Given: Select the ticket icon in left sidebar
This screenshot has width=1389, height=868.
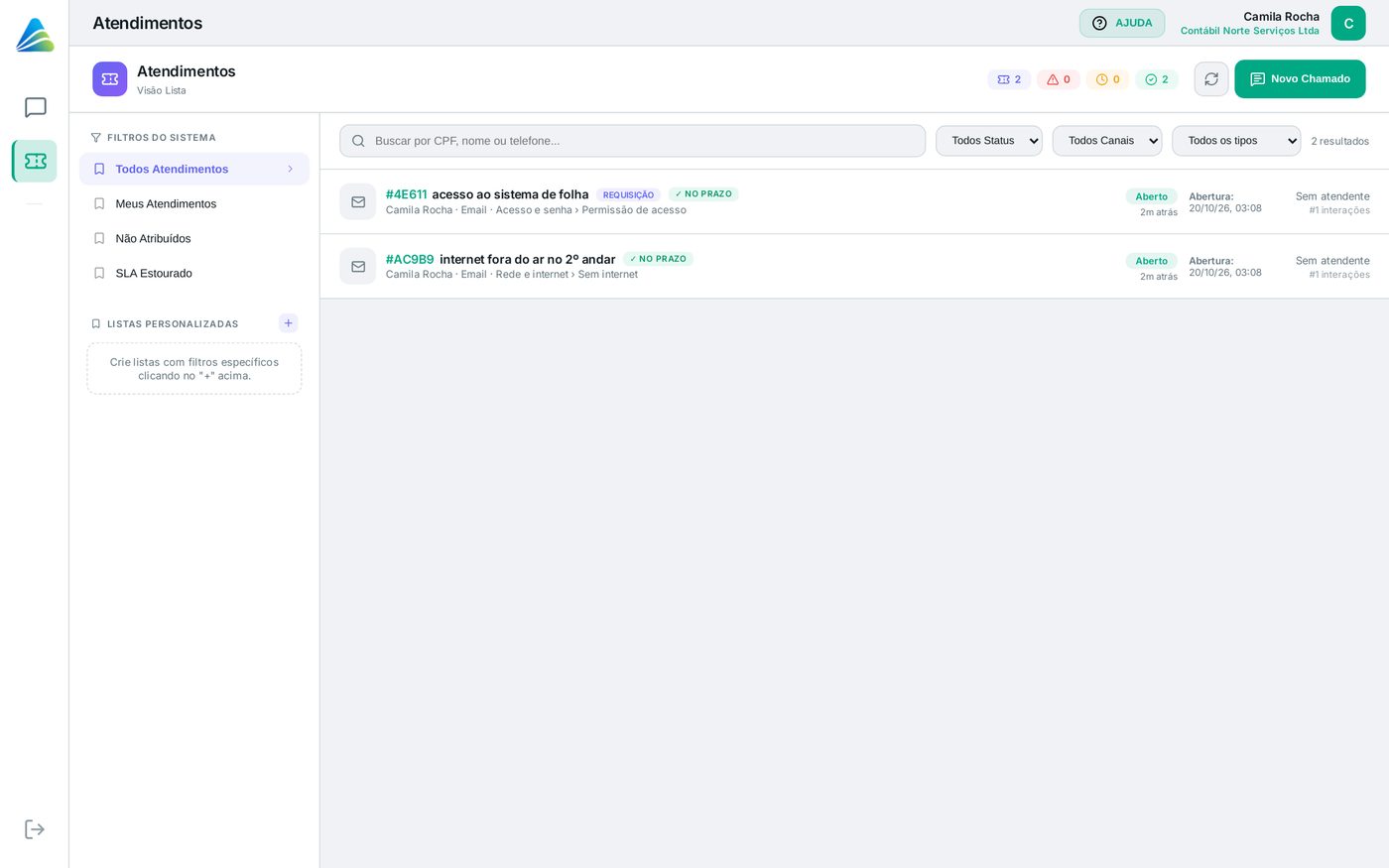Looking at the screenshot, I should pyautogui.click(x=36, y=161).
